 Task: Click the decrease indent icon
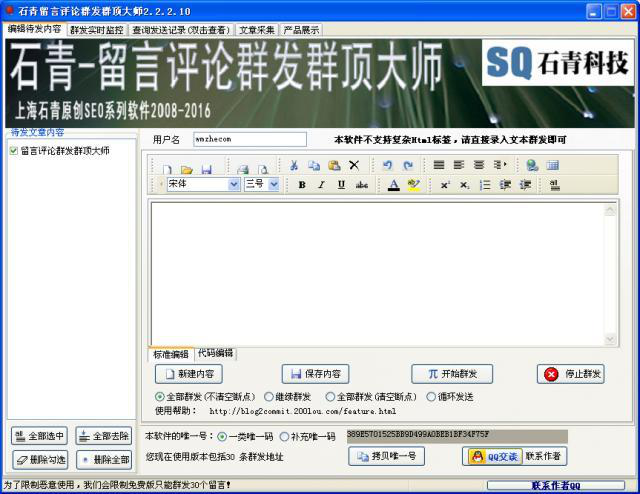coord(505,185)
